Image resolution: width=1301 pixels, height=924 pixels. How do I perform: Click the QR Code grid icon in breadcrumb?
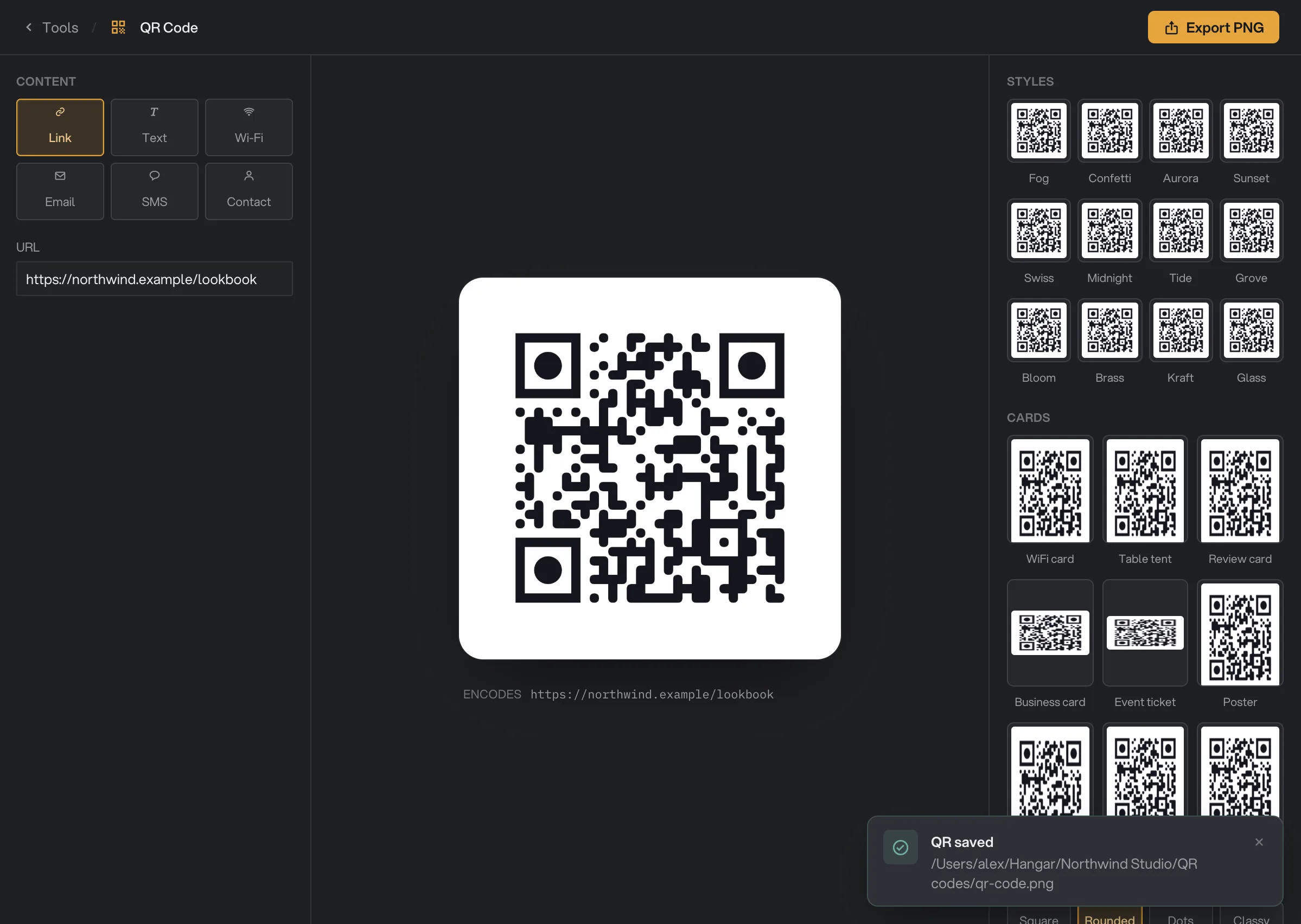[x=118, y=27]
